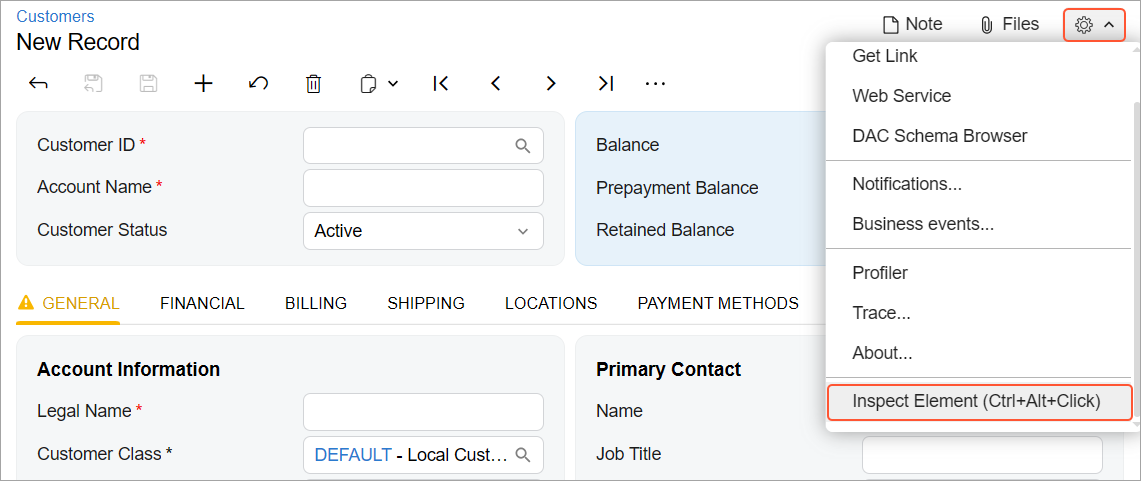Click the Customer ID search magnifier

522,145
